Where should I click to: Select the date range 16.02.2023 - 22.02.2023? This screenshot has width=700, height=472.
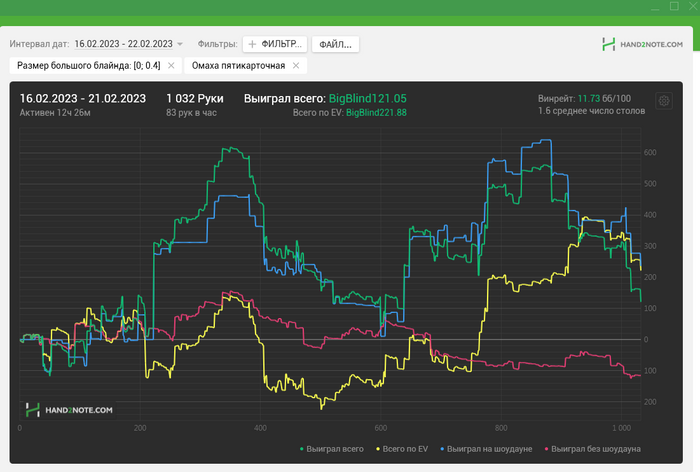click(x=124, y=44)
